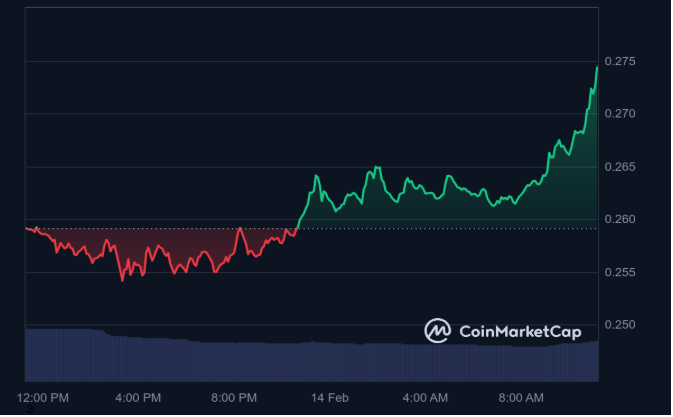Click the dotted baseline below the green area

[450, 228]
